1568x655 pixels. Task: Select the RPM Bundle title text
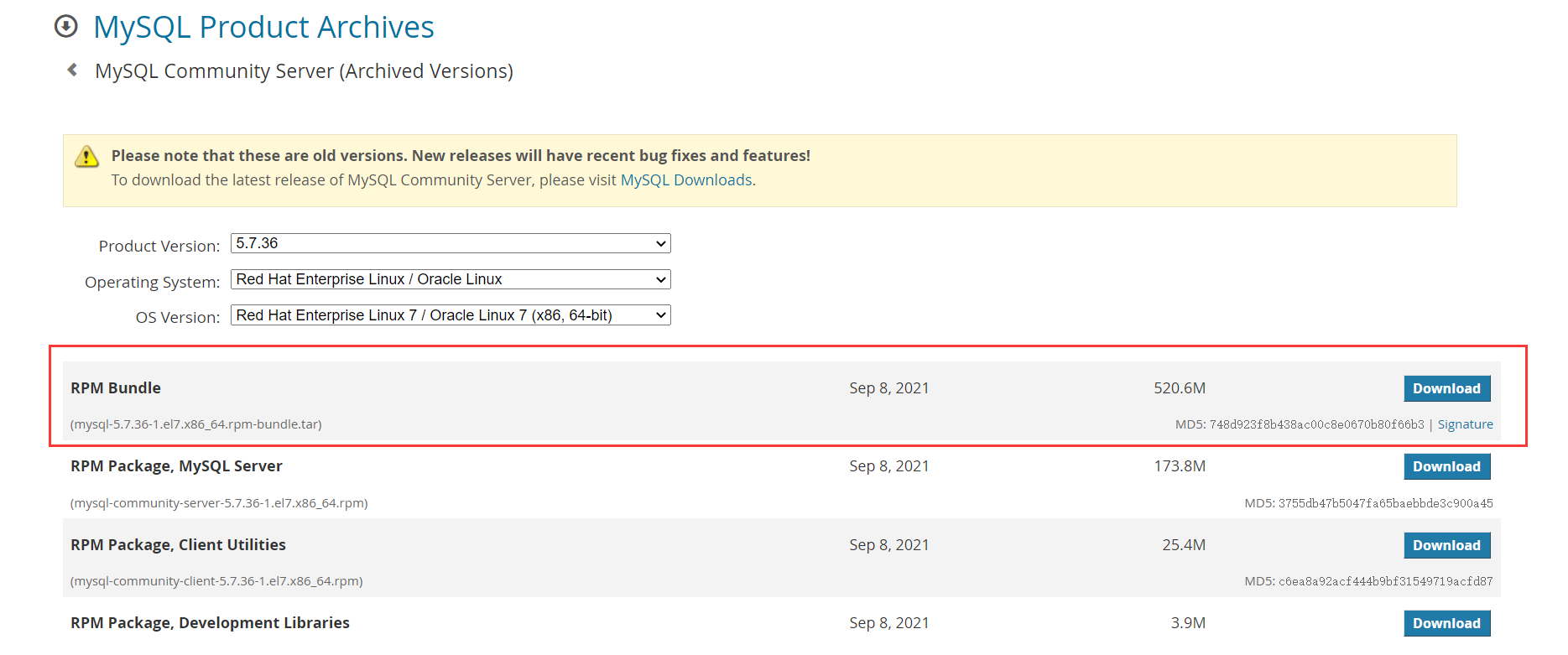(116, 388)
